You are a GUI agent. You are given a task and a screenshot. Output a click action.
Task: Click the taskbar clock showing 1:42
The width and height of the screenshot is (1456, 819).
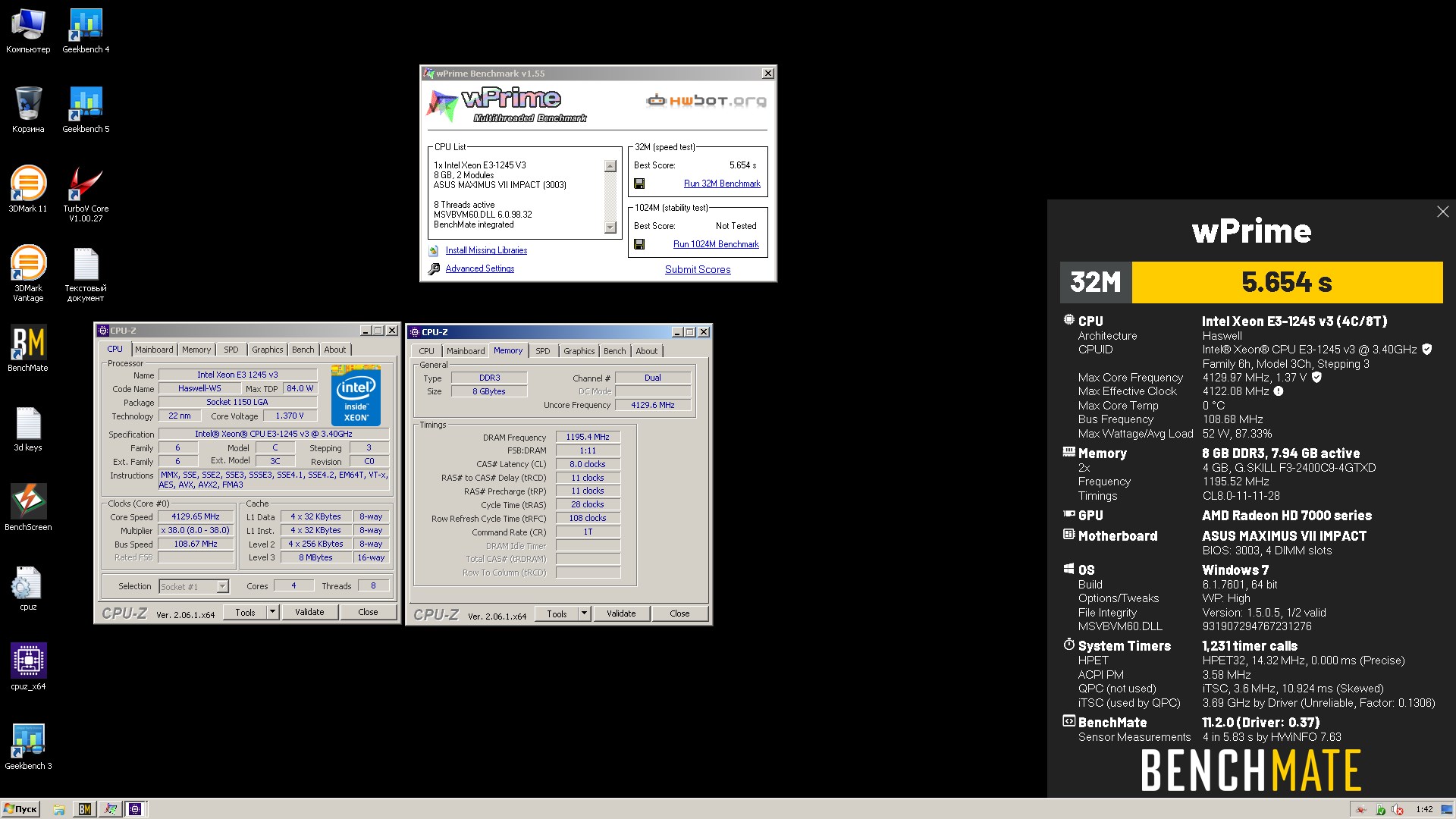(x=1424, y=809)
